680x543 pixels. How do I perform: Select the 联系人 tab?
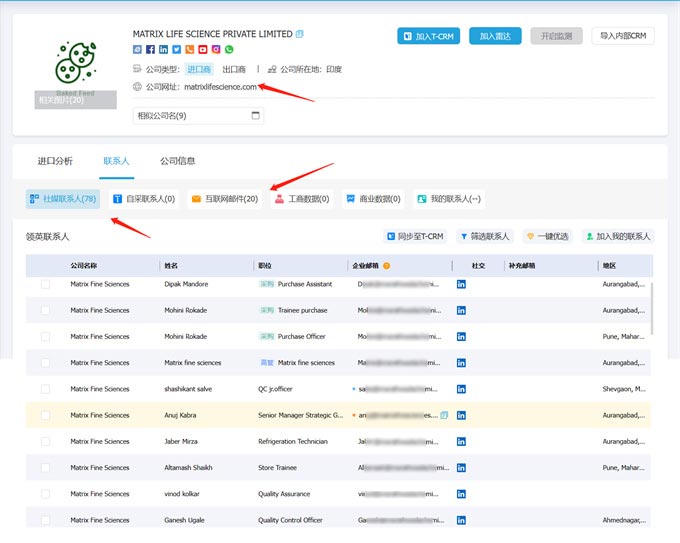(x=116, y=161)
